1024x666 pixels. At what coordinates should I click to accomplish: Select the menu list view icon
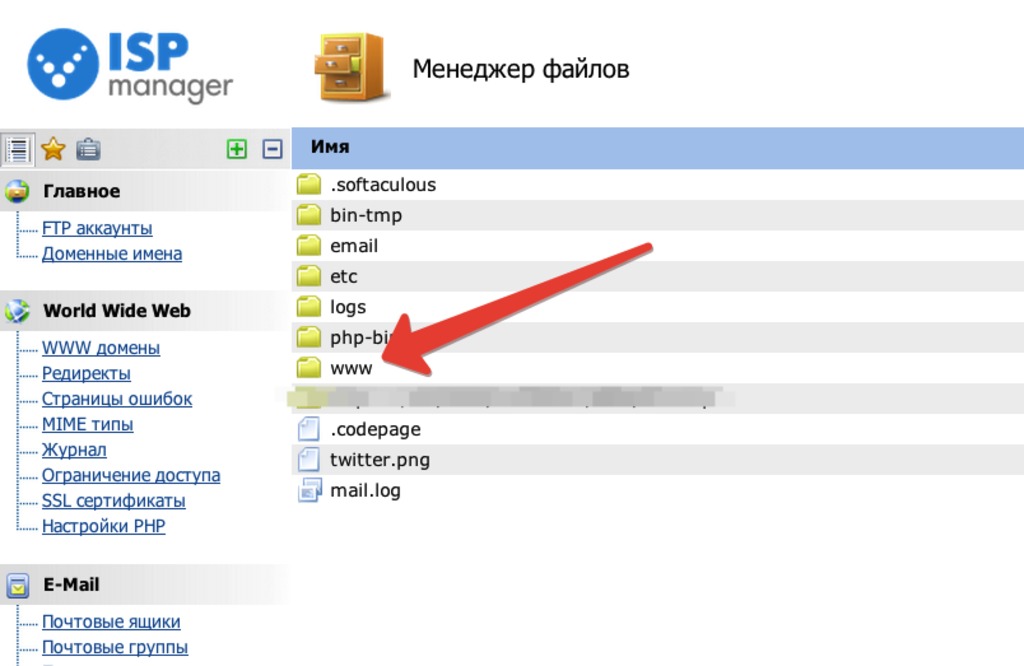17,149
